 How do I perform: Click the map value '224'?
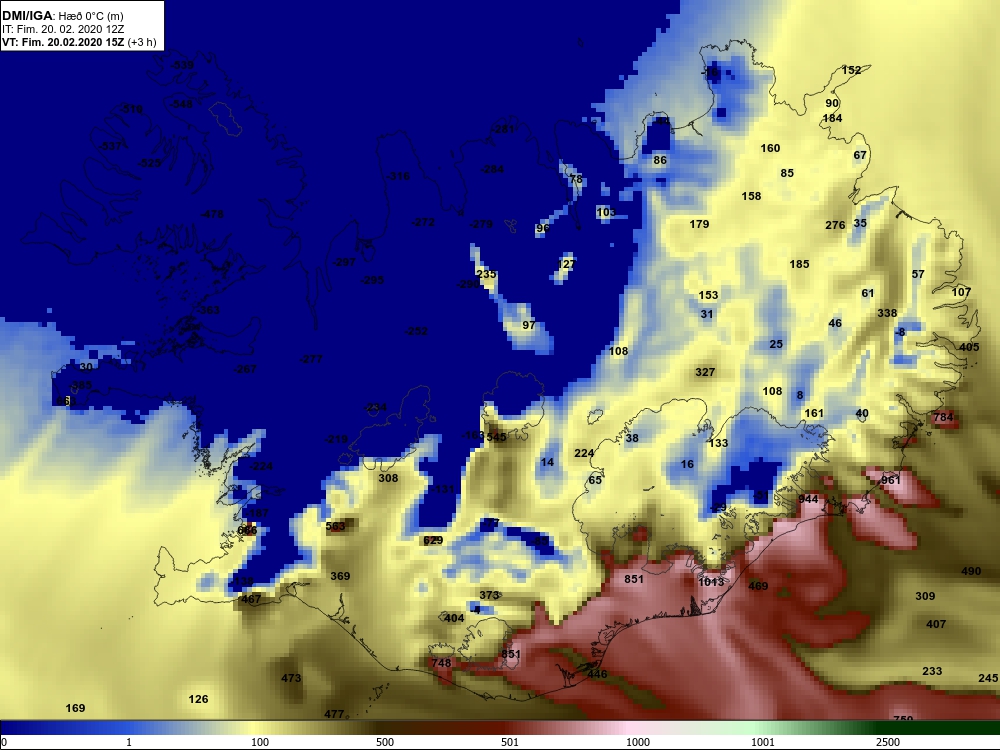[x=584, y=453]
